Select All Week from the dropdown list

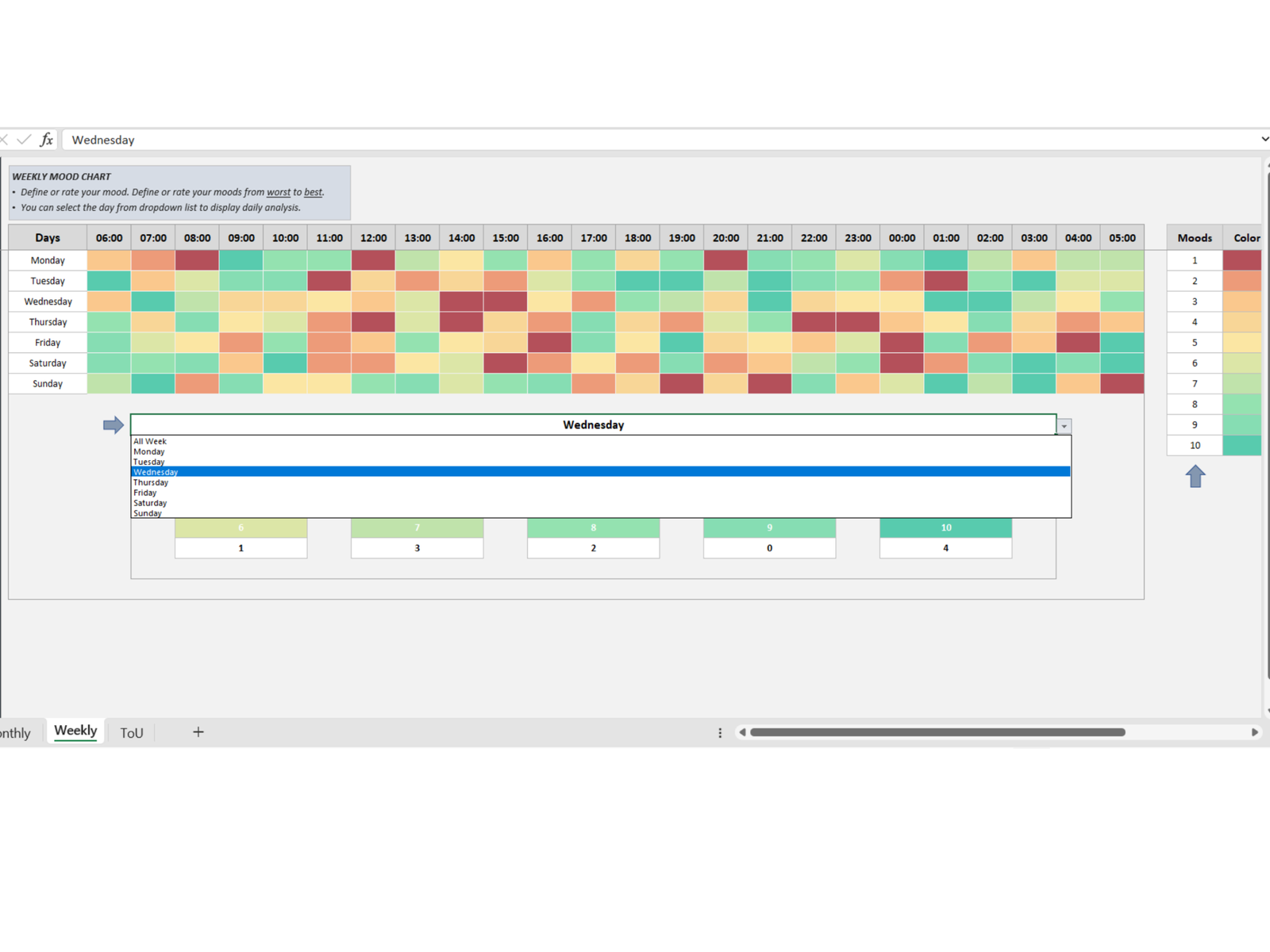click(150, 441)
